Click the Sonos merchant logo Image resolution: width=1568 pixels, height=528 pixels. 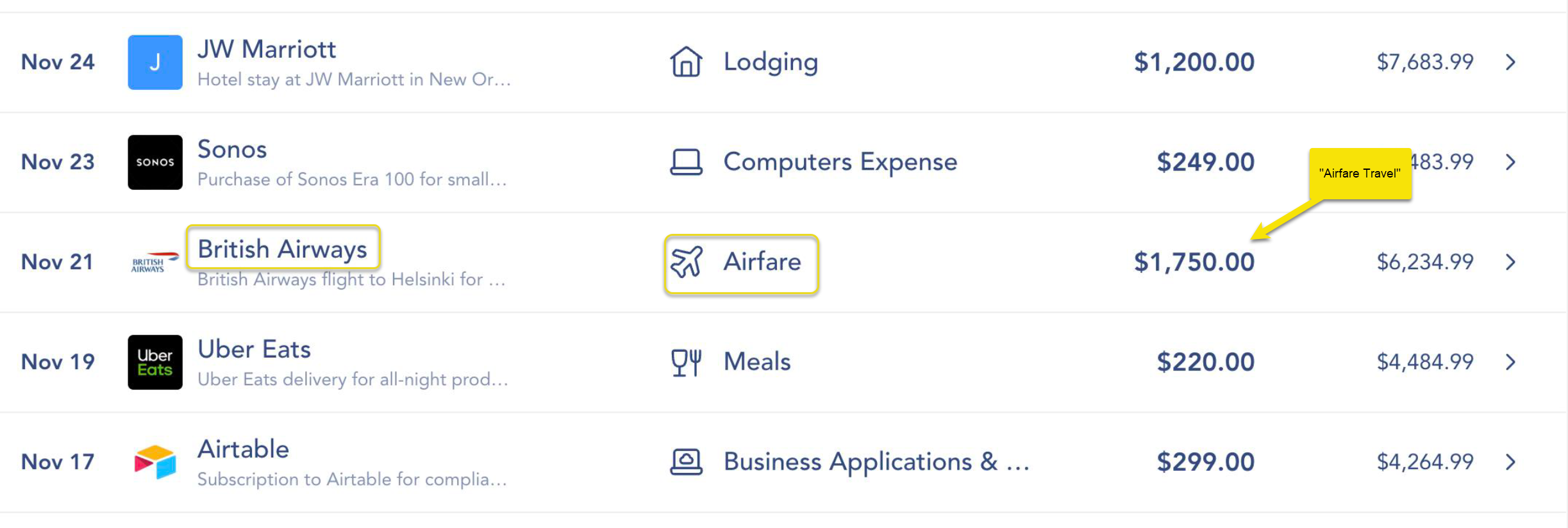point(154,162)
